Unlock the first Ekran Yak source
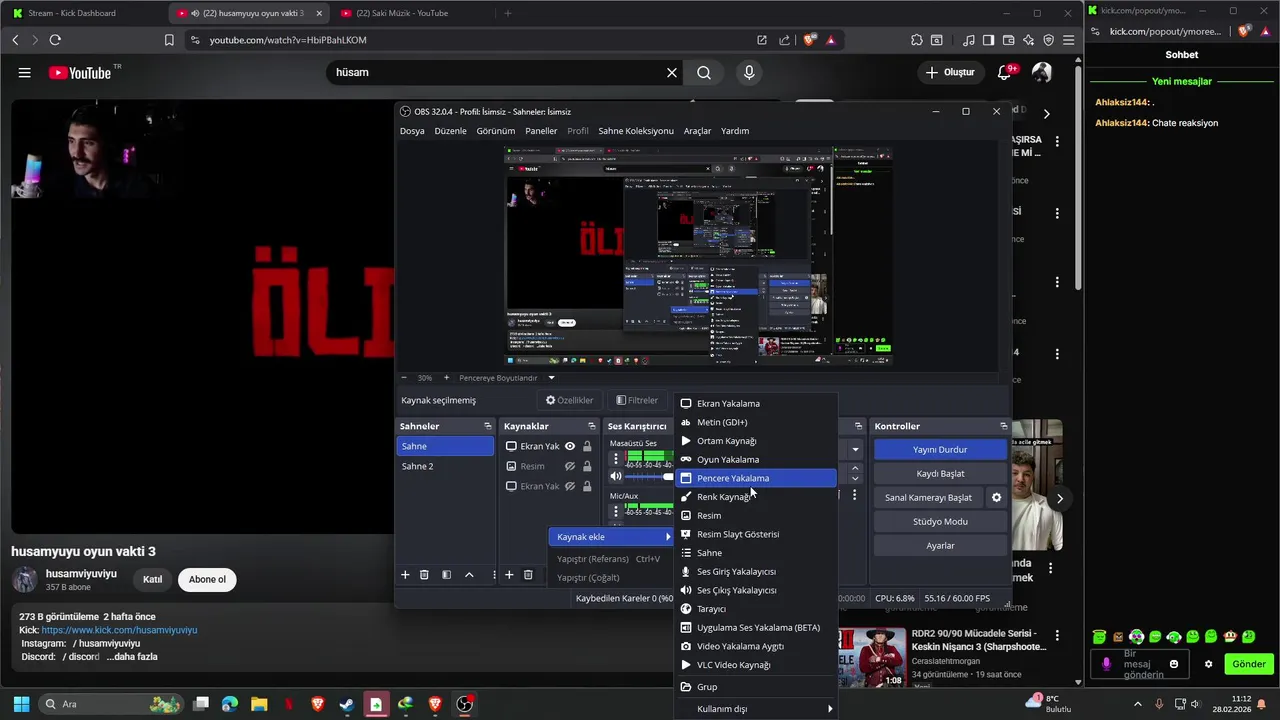The height and width of the screenshot is (720, 1280). pyautogui.click(x=587, y=447)
